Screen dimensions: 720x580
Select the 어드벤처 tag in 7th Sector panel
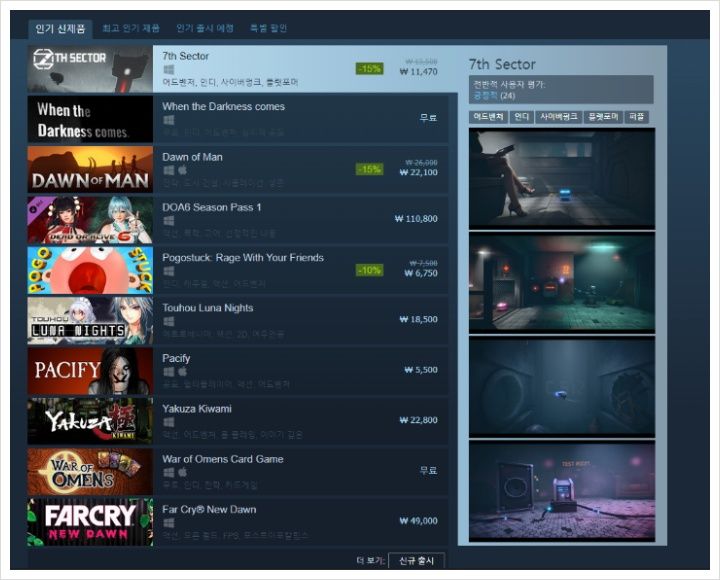[489, 117]
